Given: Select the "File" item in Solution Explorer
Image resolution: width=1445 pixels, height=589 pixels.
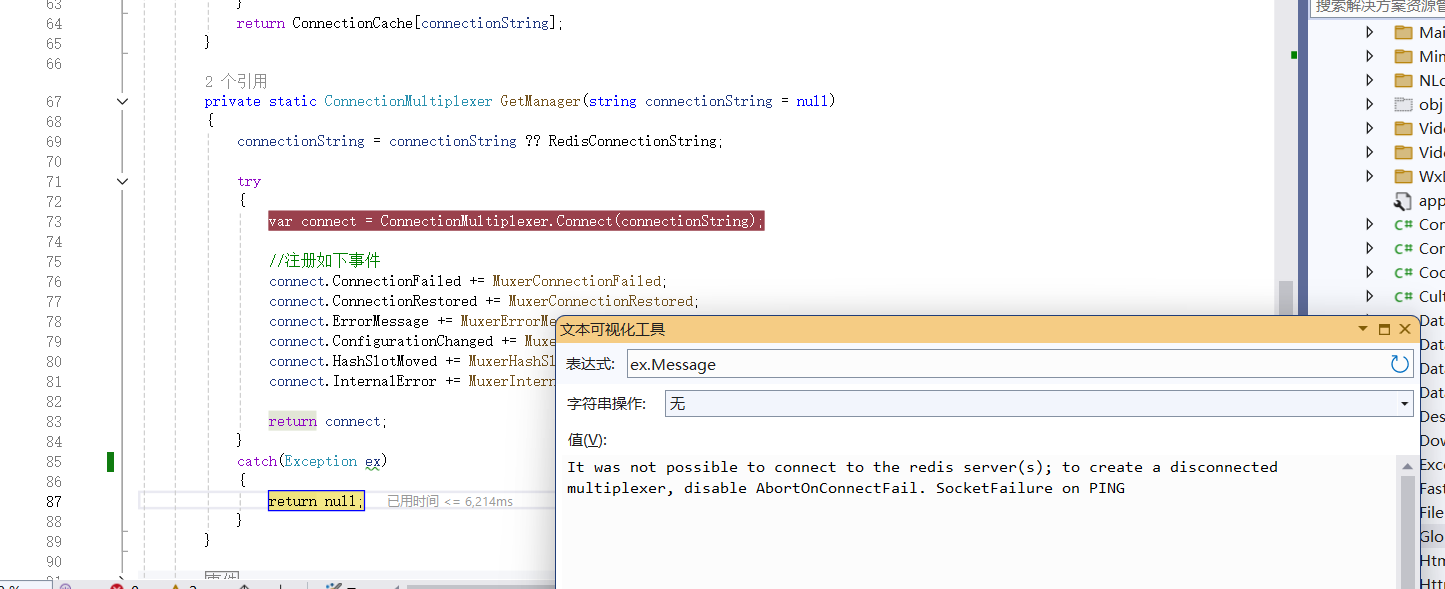Looking at the screenshot, I should point(1432,512).
